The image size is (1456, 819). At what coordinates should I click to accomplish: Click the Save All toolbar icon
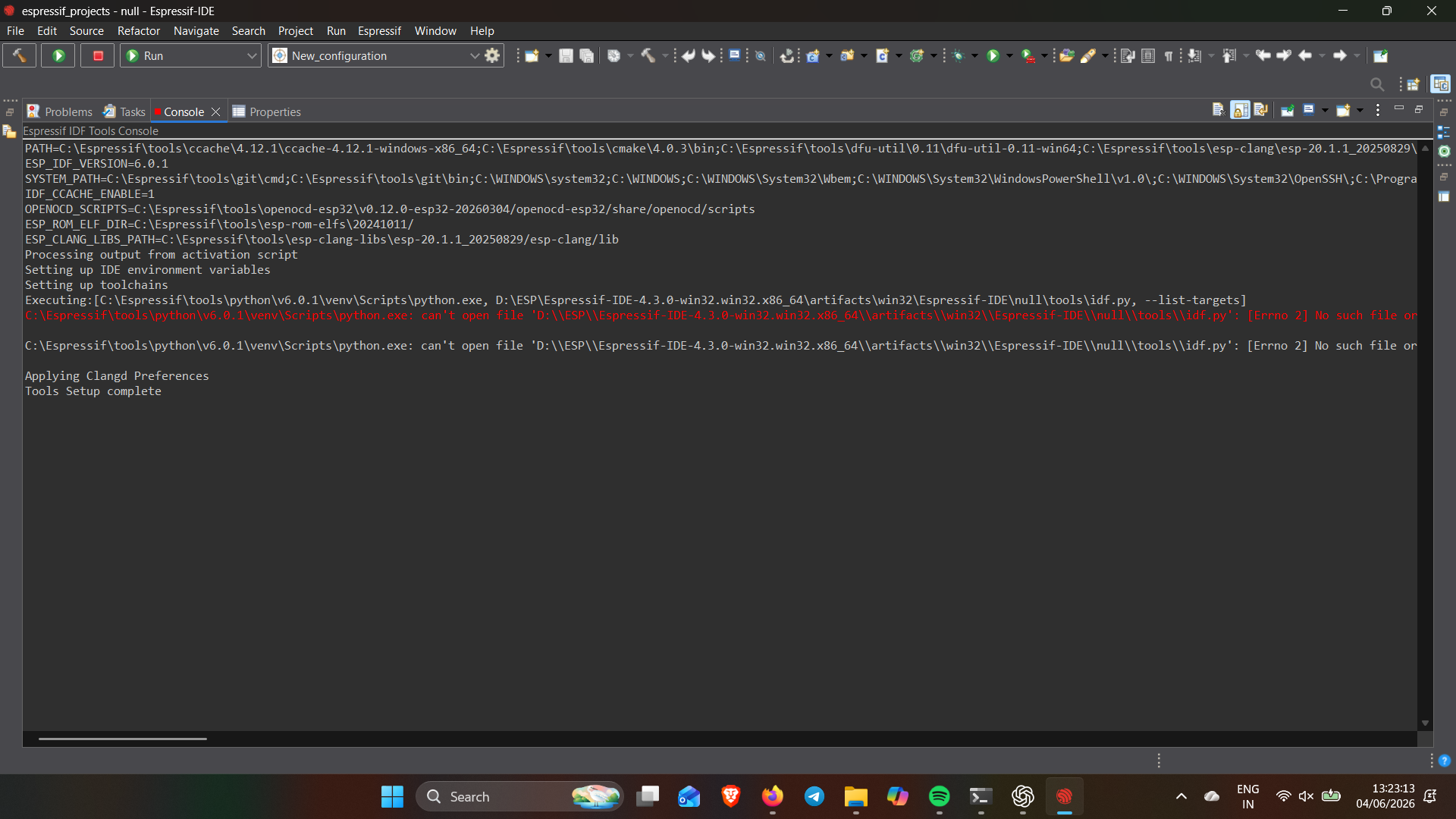tap(586, 55)
